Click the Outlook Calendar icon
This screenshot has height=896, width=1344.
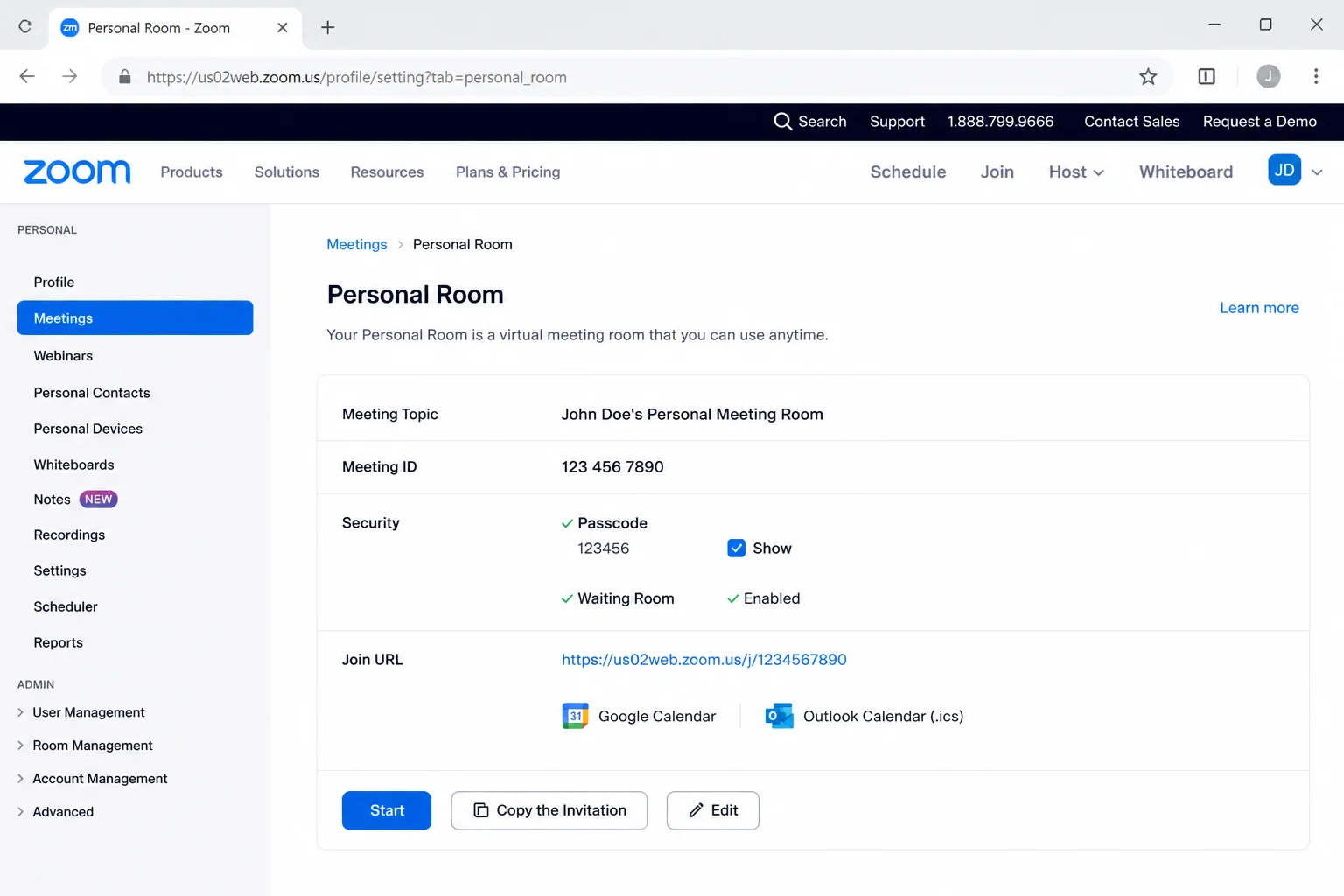779,716
